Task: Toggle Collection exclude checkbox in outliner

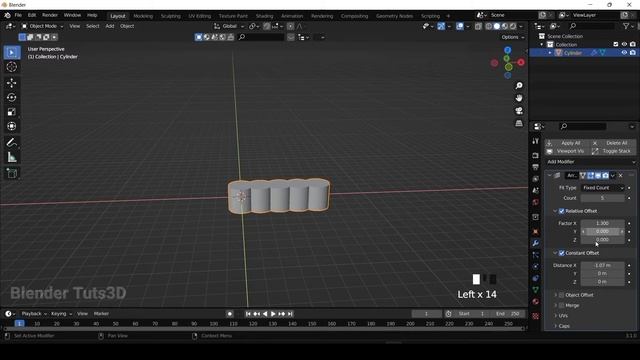Action: (616, 44)
